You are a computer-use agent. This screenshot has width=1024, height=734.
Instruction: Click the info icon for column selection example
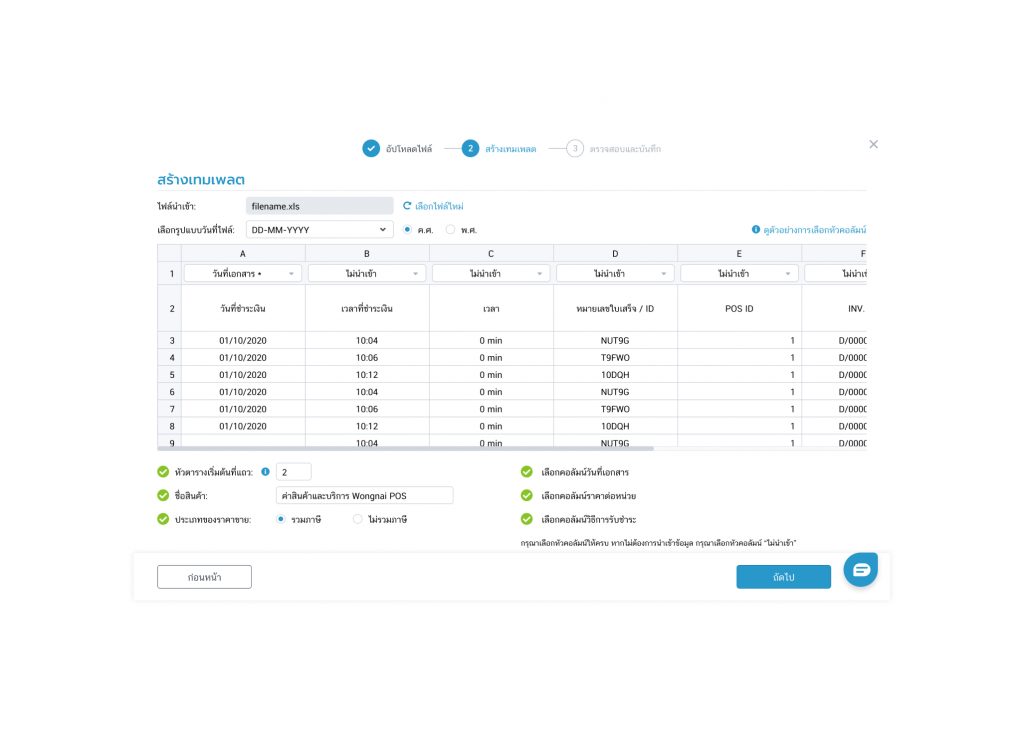tap(756, 230)
